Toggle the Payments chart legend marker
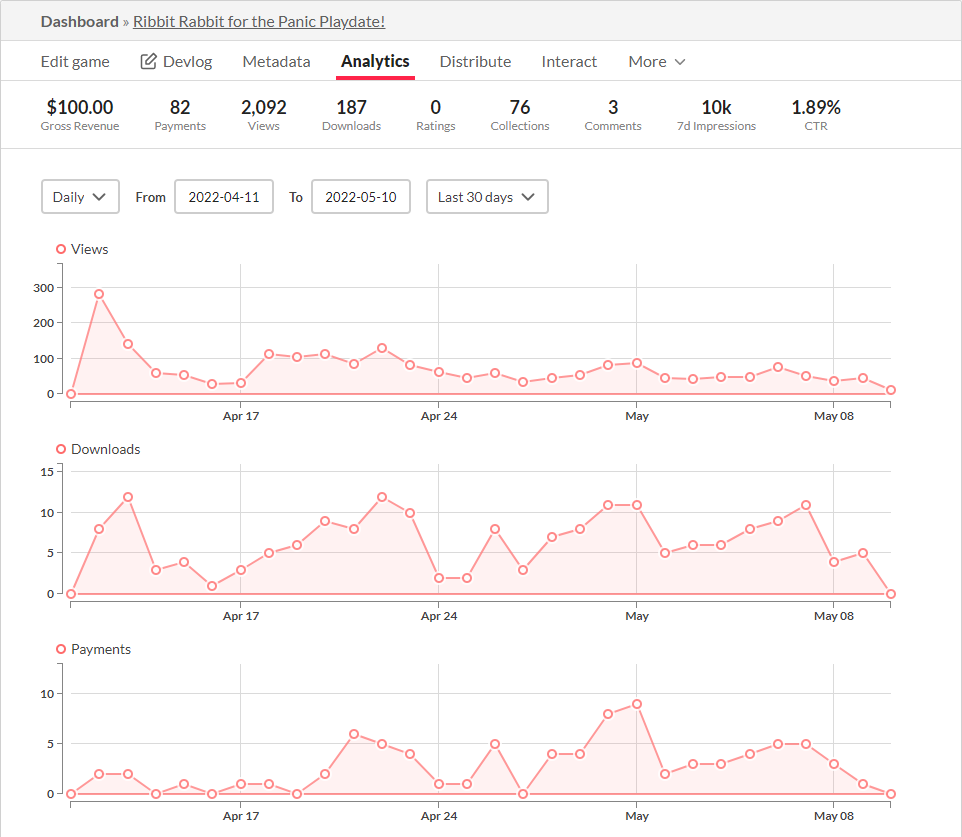Screen dimensions: 962x837 (61, 649)
